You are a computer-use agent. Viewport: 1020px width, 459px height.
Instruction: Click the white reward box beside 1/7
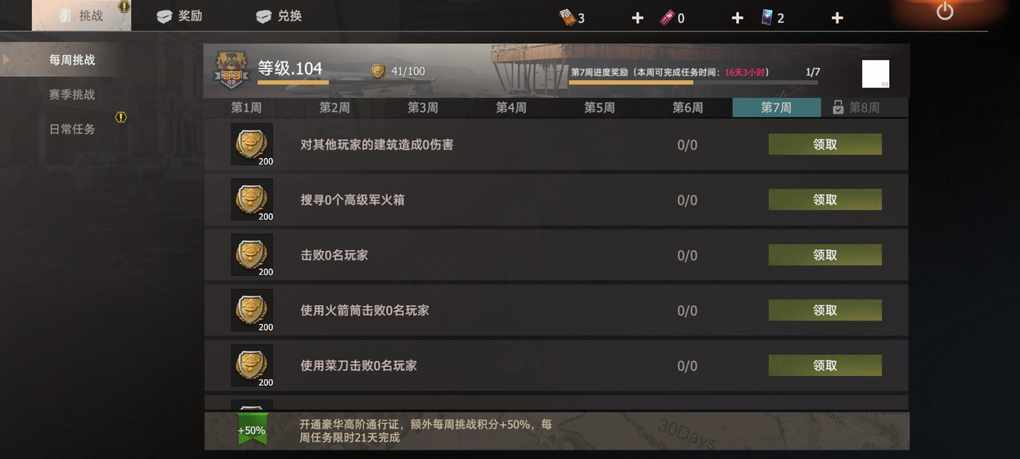pyautogui.click(x=876, y=73)
